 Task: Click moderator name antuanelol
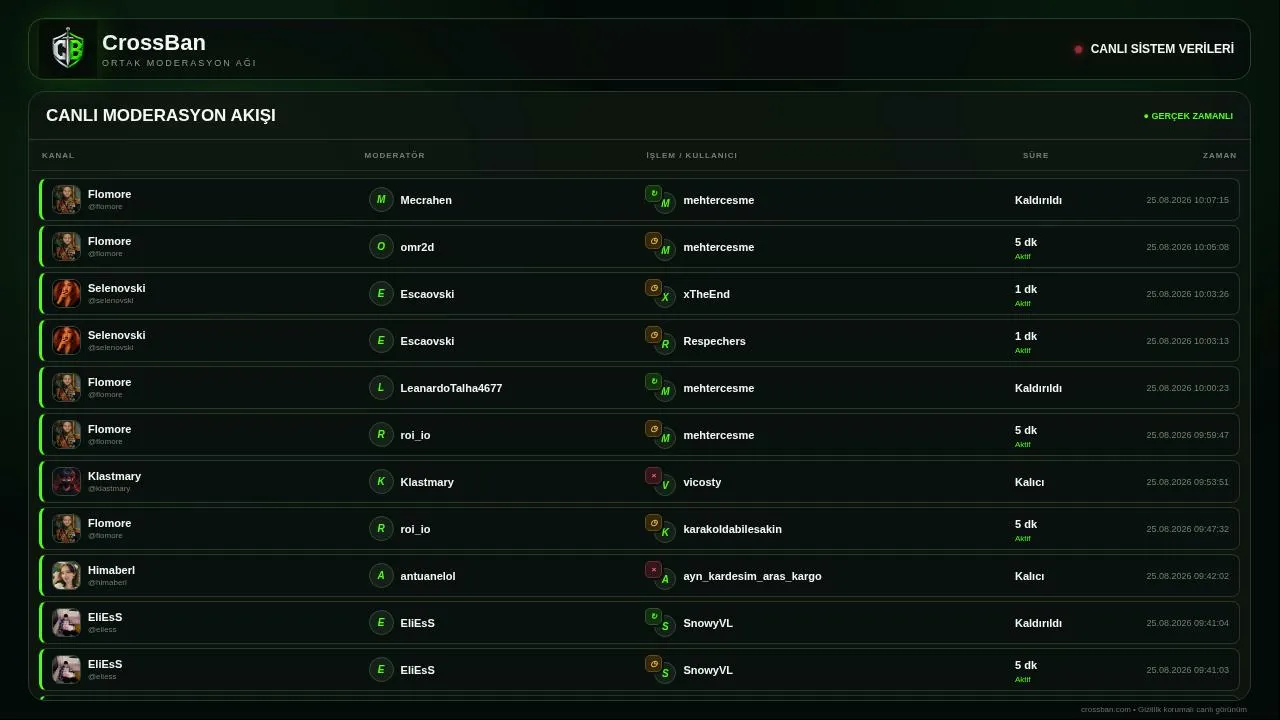click(428, 576)
